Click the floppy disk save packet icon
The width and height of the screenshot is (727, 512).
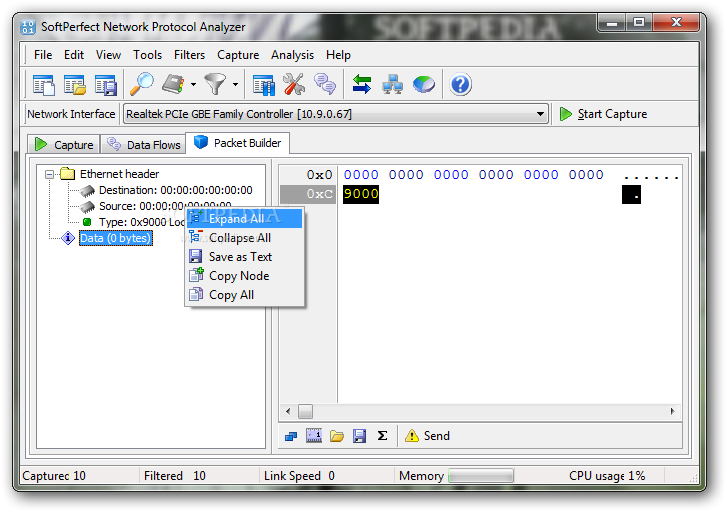coord(359,436)
